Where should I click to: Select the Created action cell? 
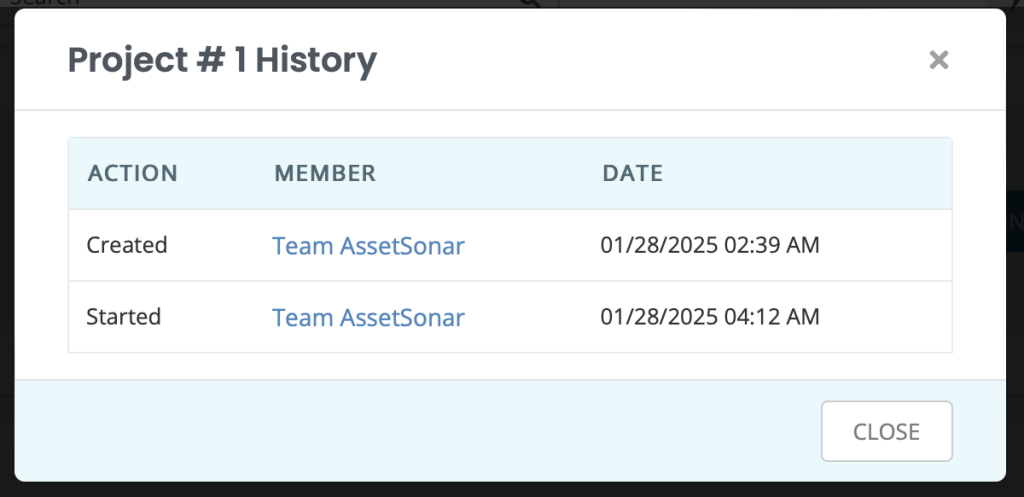pos(127,245)
